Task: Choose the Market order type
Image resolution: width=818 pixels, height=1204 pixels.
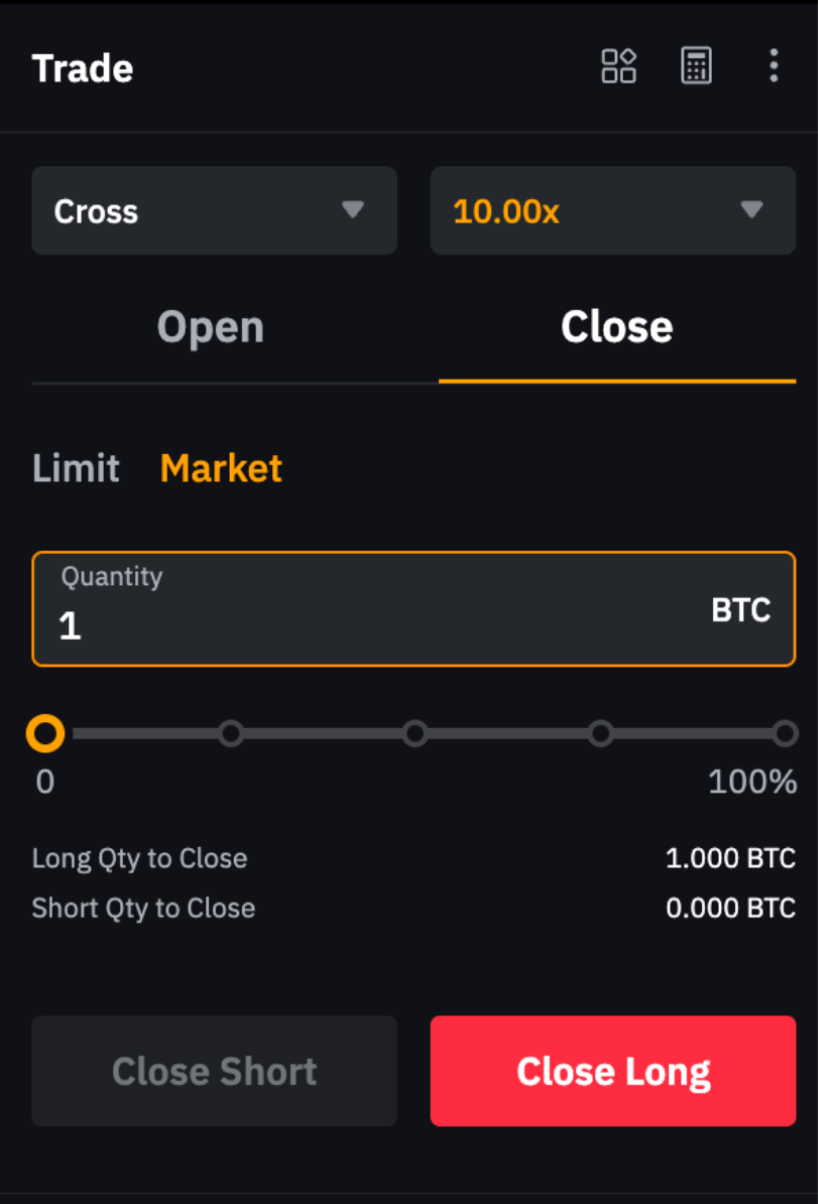Action: [221, 468]
